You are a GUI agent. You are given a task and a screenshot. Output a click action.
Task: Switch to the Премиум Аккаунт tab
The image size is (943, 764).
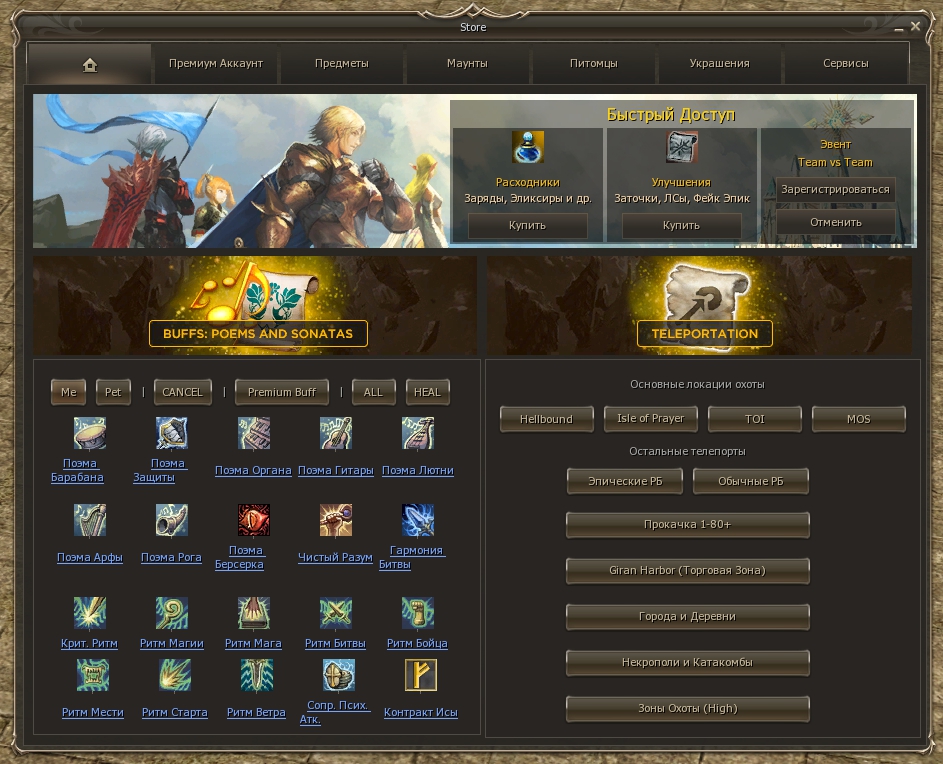point(216,64)
